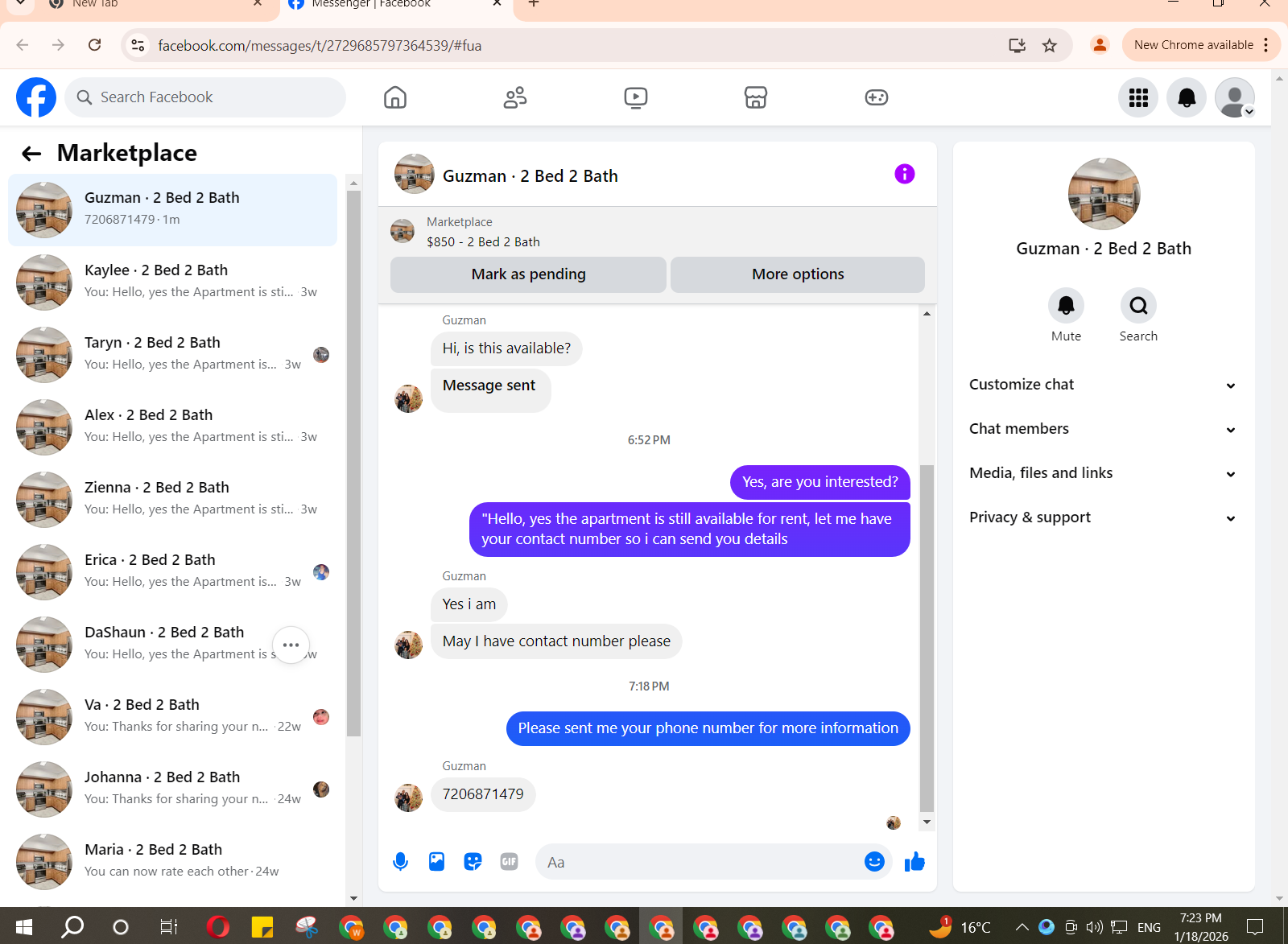The image size is (1288, 944).
Task: Open the Facebook home feed icon
Action: [394, 97]
